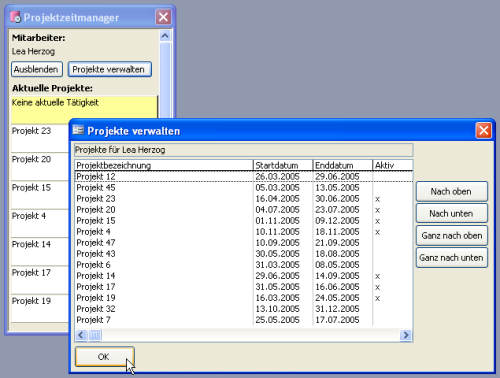This screenshot has height=378, width=500.
Task: Select Projekt 20 row in the dialog list
Action: (244, 209)
